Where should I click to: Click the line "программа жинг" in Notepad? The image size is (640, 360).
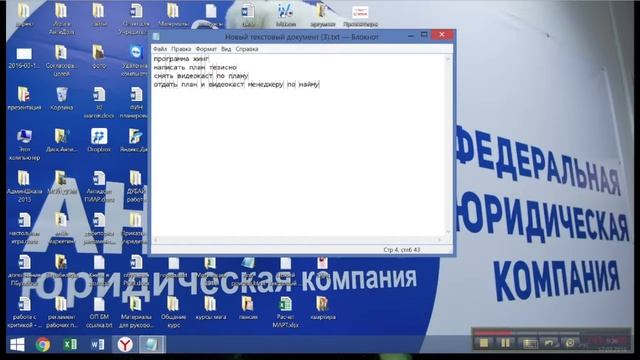coord(181,59)
